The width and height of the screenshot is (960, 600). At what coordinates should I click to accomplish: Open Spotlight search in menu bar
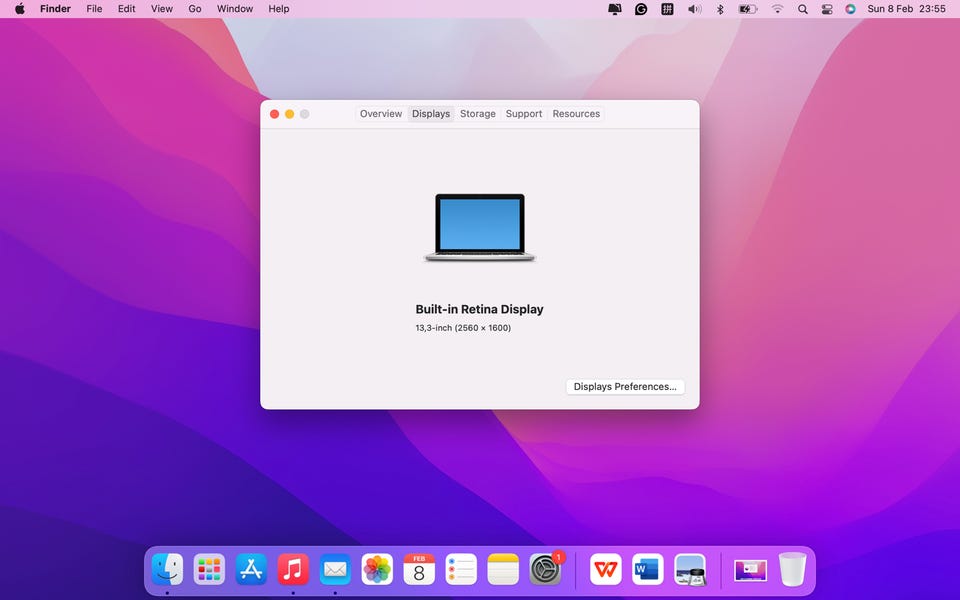tap(803, 9)
